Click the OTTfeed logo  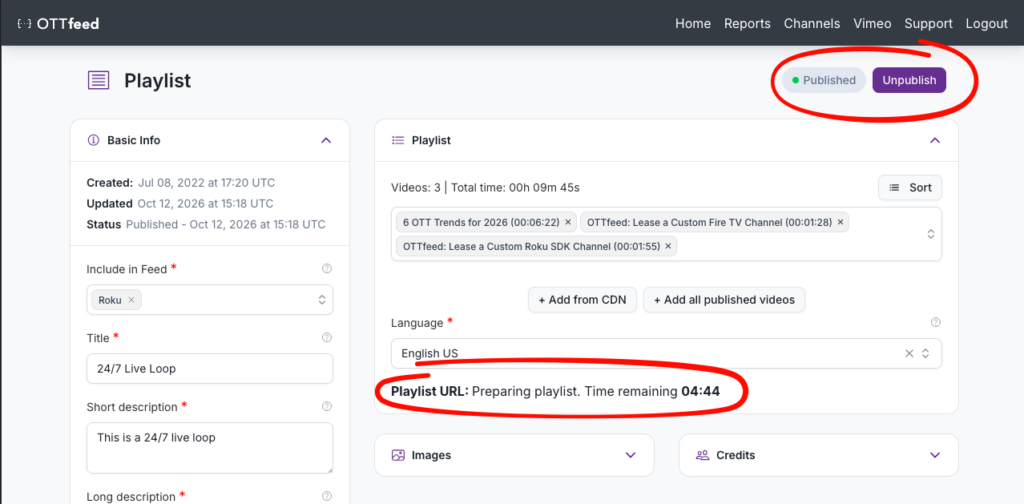[x=59, y=24]
